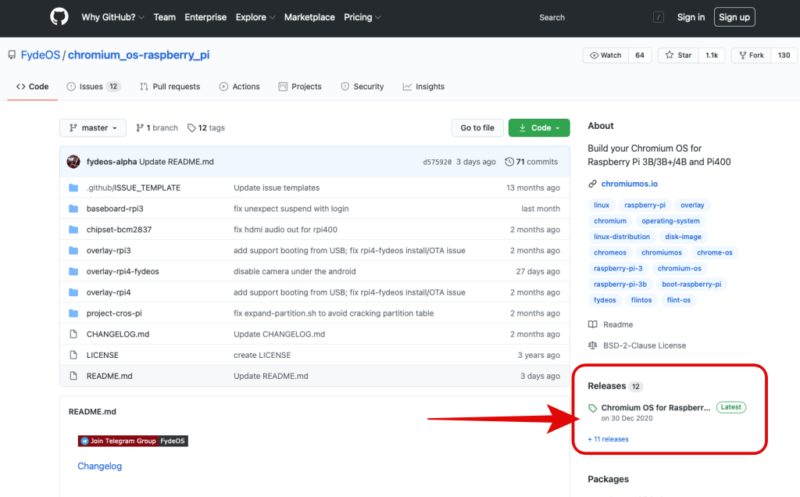The height and width of the screenshot is (497, 800).
Task: Click the chrome-os topic tag
Action: pyautogui.click(x=714, y=253)
